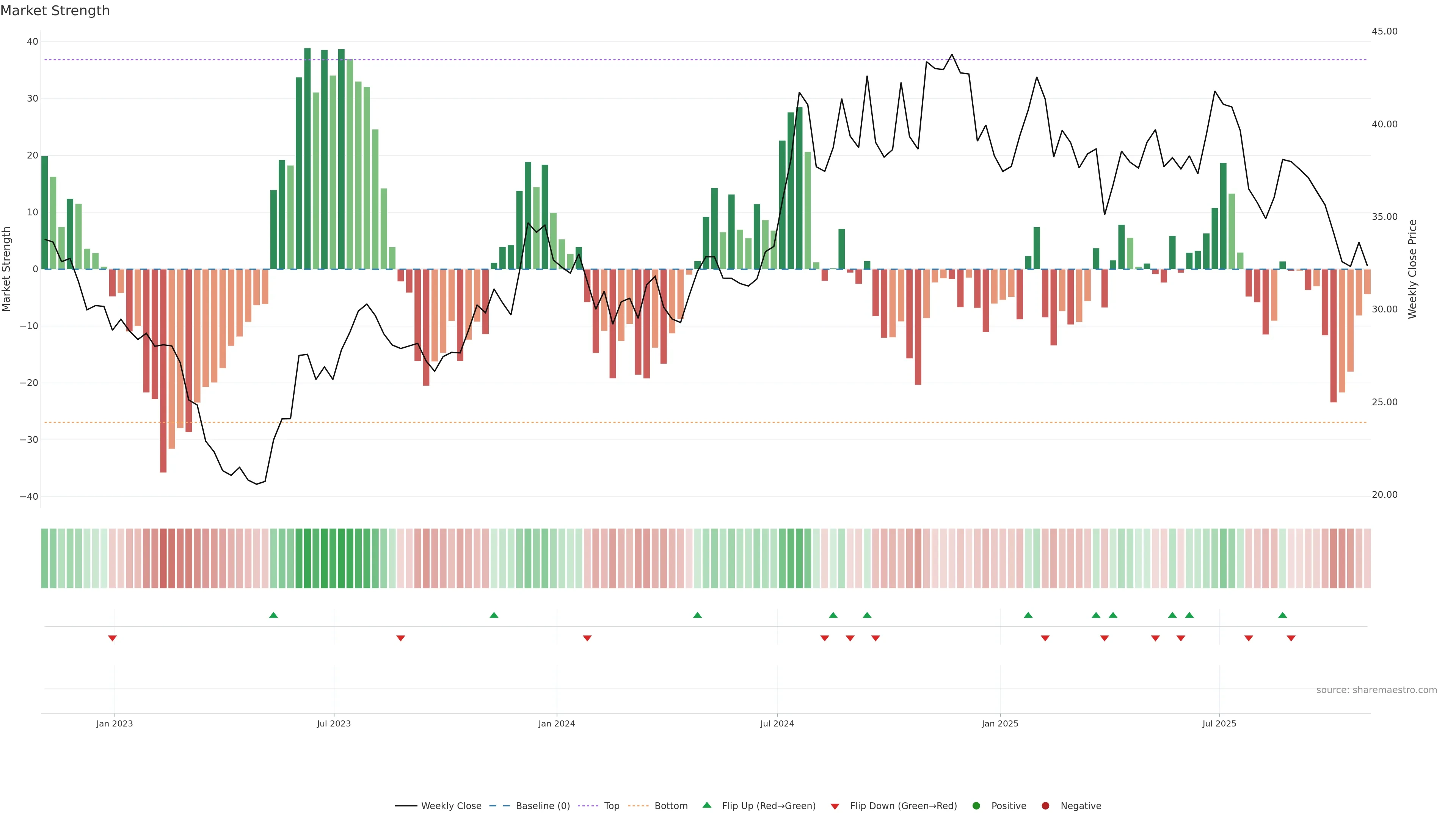Click the first green flip-up marker in 2023
The height and width of the screenshot is (819, 1456).
pyautogui.click(x=273, y=615)
